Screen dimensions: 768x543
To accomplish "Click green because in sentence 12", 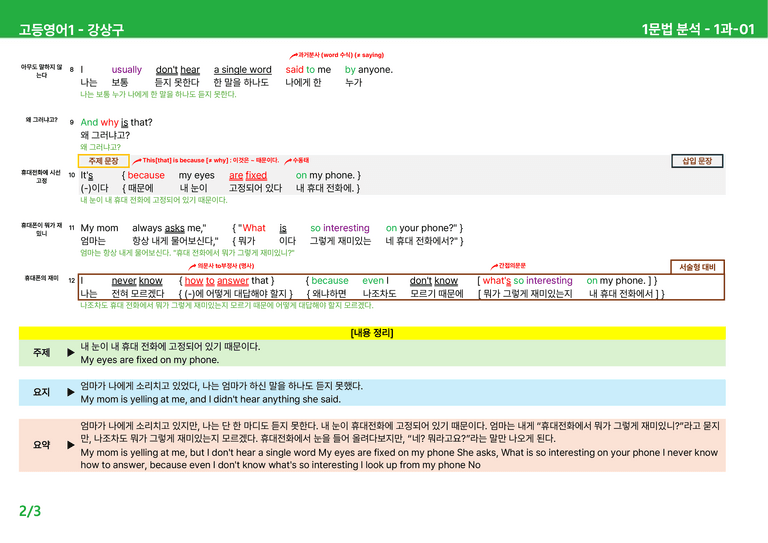I will pyautogui.click(x=330, y=281).
